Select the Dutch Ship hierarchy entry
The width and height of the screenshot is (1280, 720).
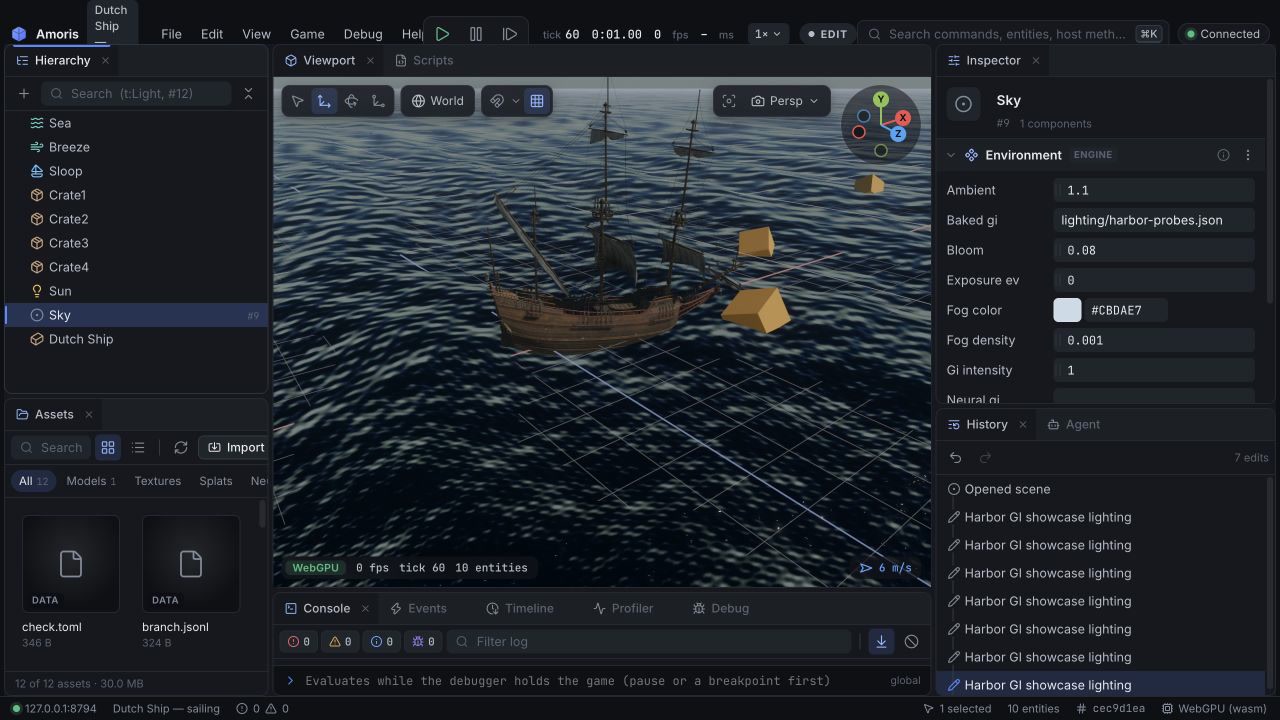[x=136, y=339]
